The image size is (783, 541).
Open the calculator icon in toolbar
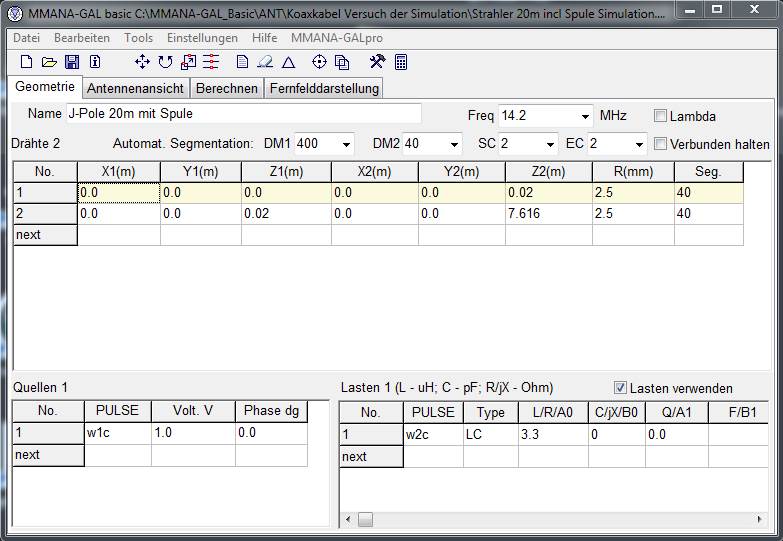(x=401, y=62)
